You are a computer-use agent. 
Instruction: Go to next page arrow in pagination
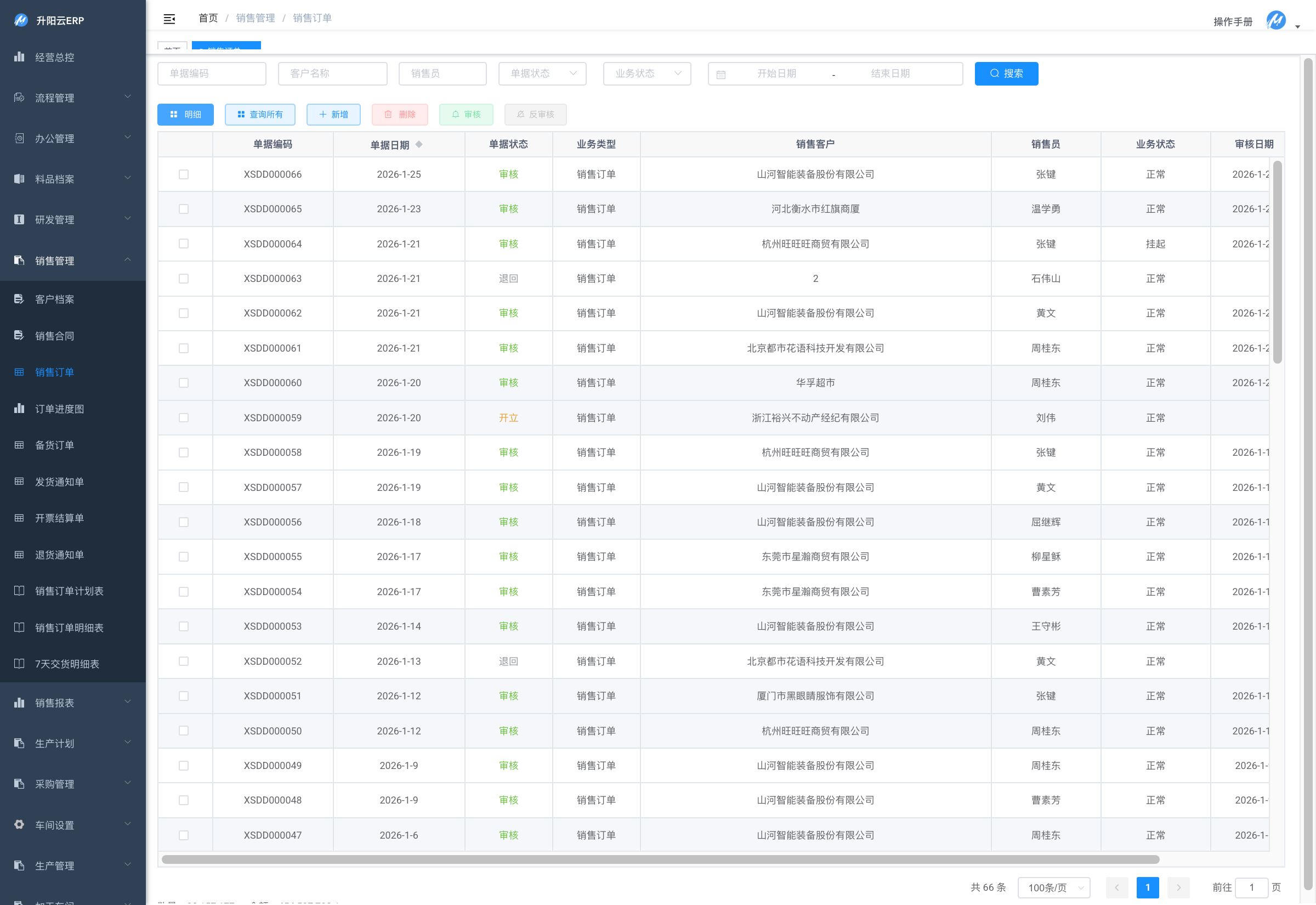(x=1179, y=887)
